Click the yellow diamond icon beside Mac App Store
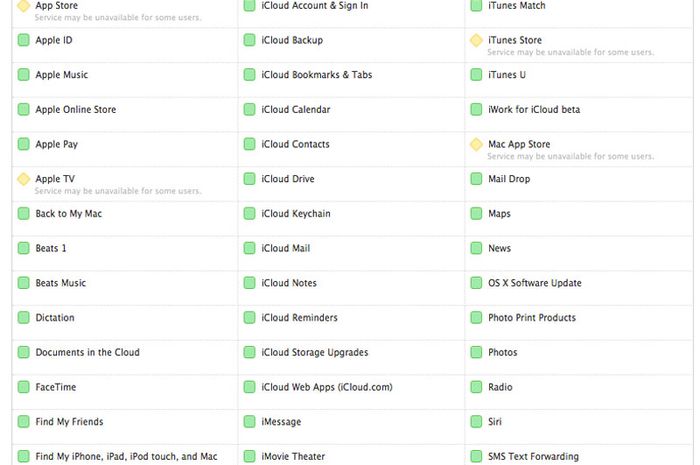700x465 pixels. point(476,144)
